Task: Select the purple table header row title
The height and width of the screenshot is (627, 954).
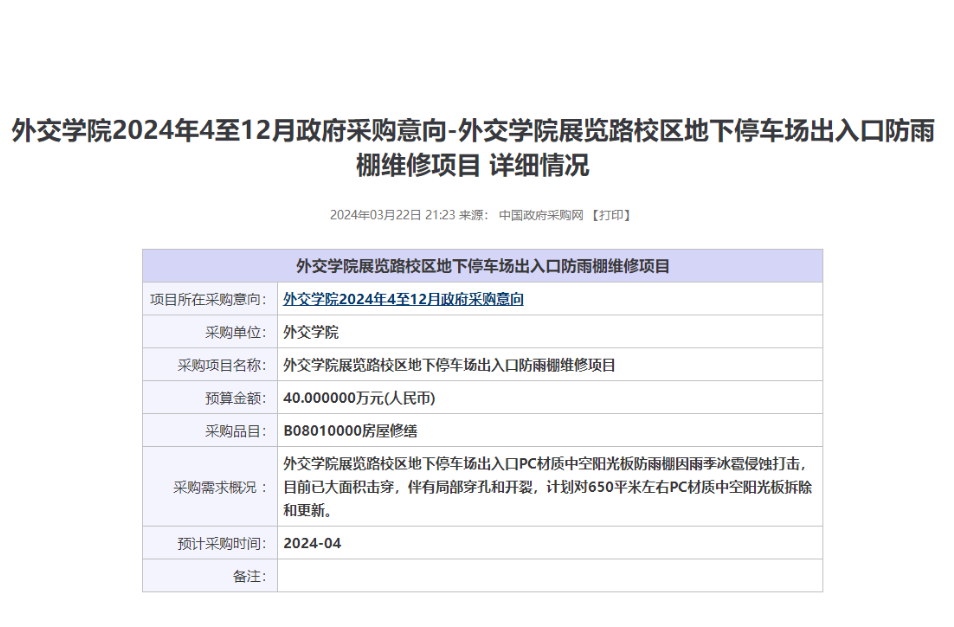Action: 482,266
